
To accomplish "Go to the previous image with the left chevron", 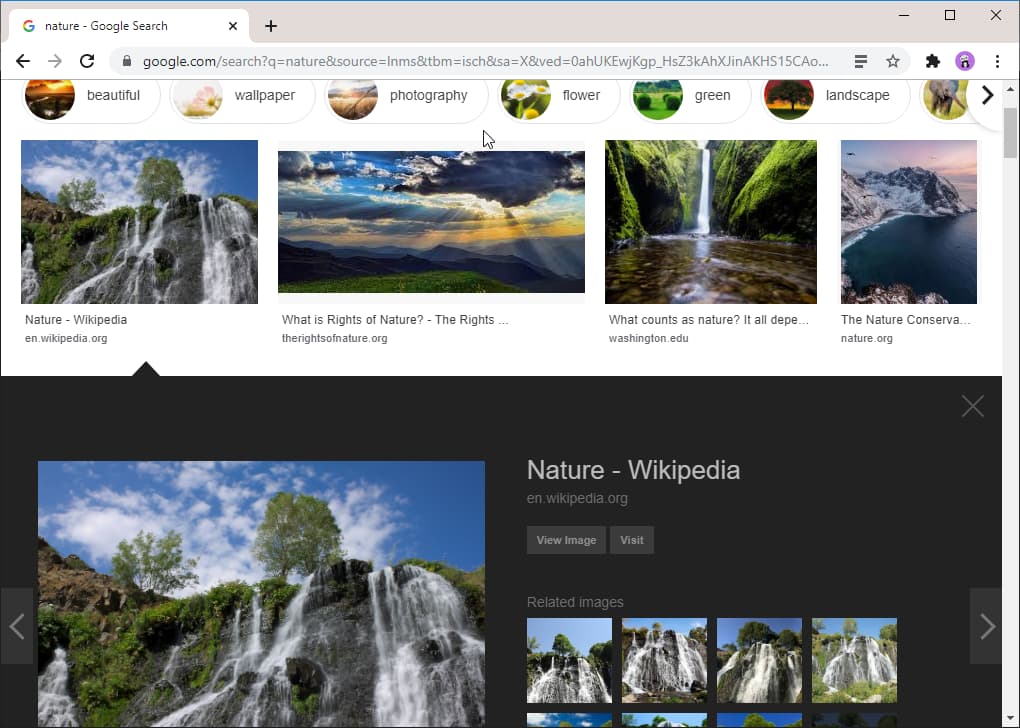I will 17,625.
